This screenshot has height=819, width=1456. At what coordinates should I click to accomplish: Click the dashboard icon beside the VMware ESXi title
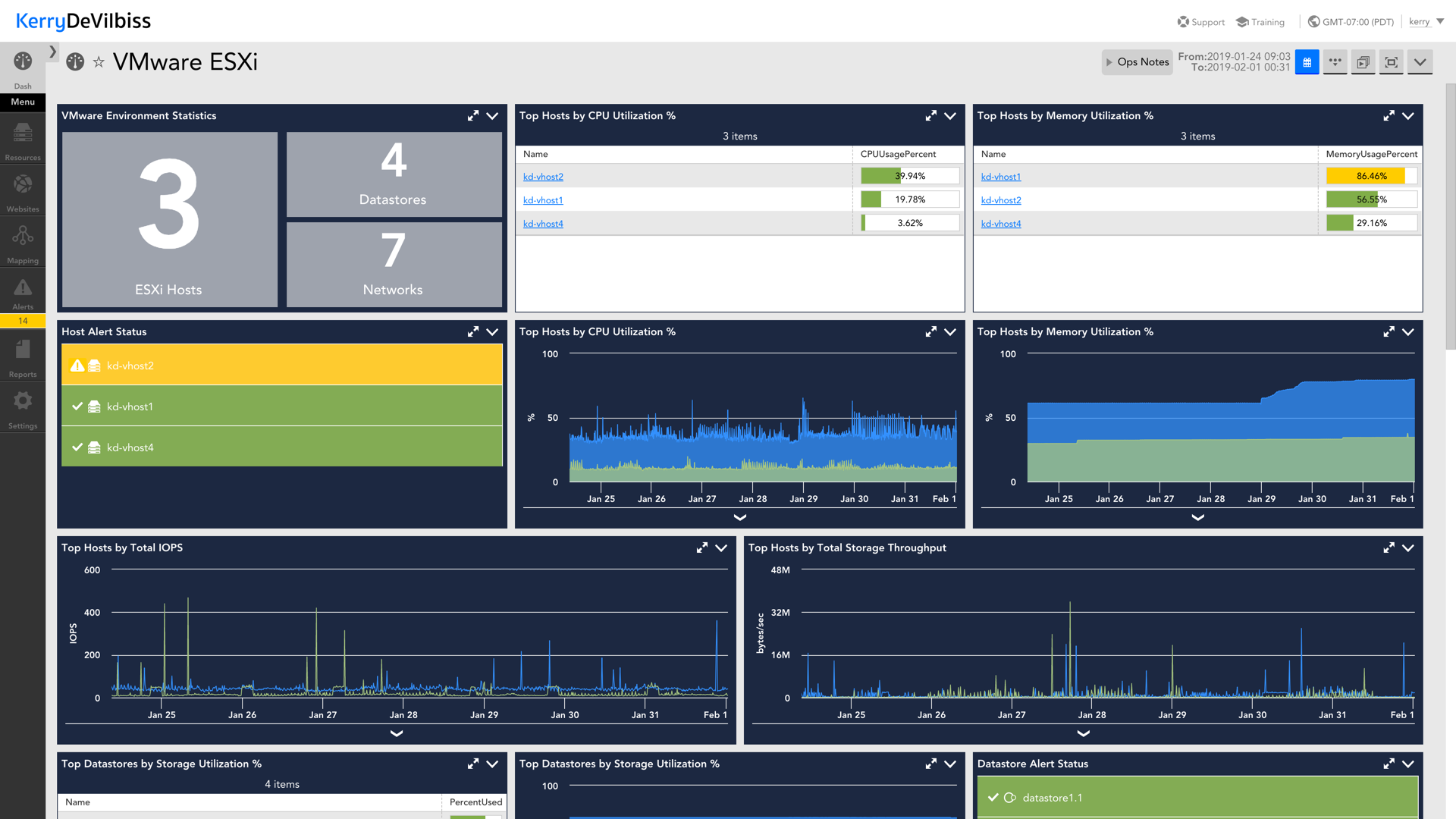[75, 62]
